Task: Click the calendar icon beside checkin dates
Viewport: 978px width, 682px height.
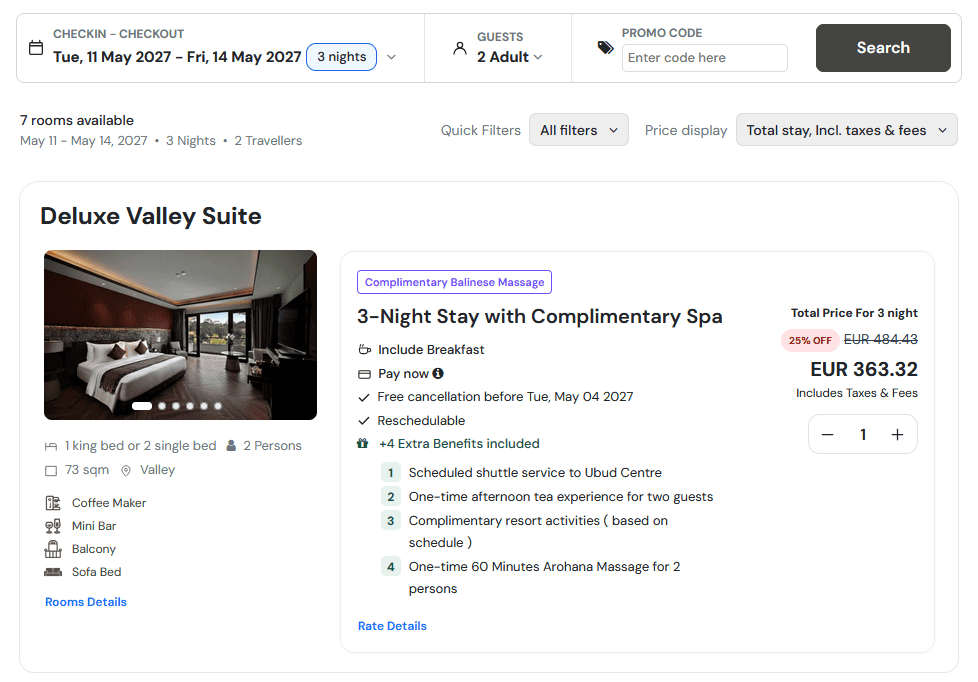Action: [x=36, y=47]
